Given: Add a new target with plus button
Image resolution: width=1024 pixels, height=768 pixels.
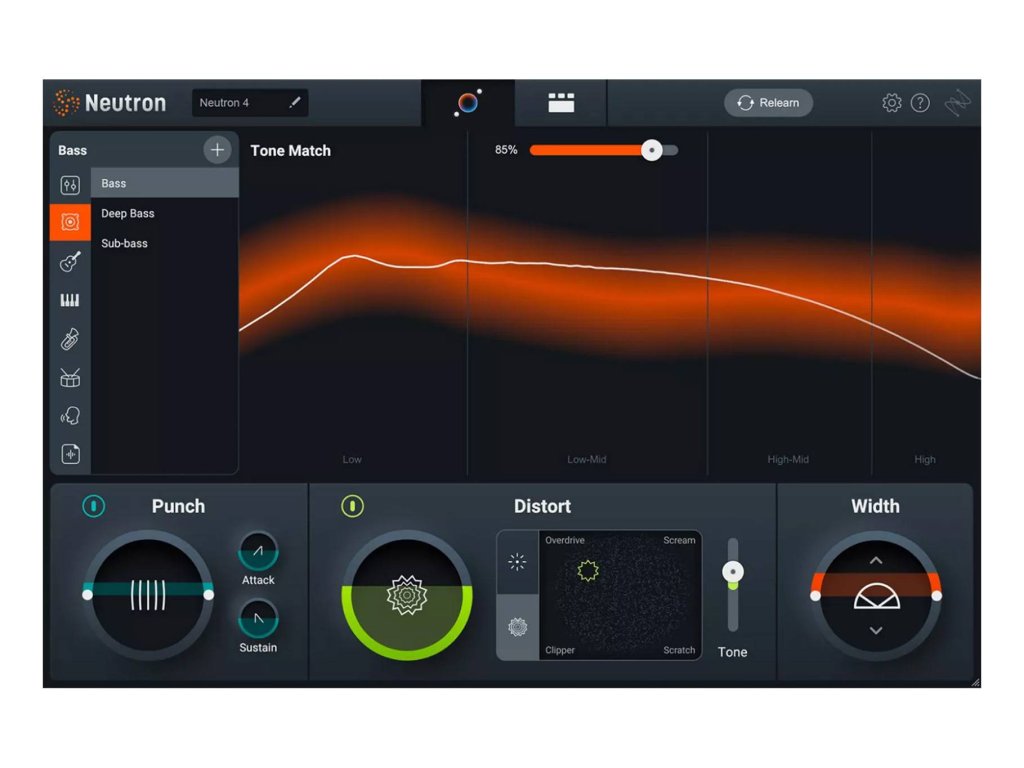Looking at the screenshot, I should point(217,150).
